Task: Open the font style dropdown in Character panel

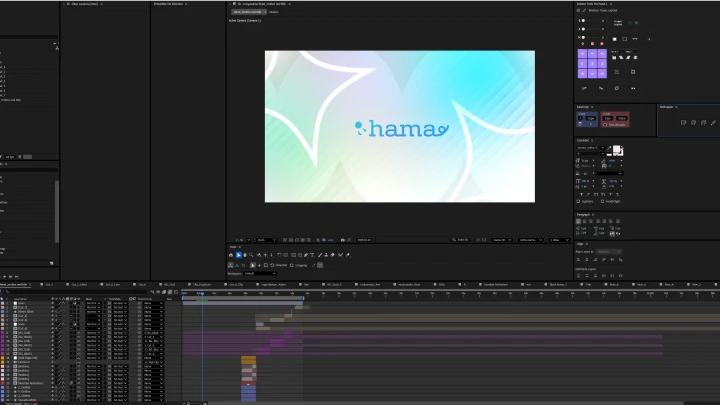Action: coord(591,153)
